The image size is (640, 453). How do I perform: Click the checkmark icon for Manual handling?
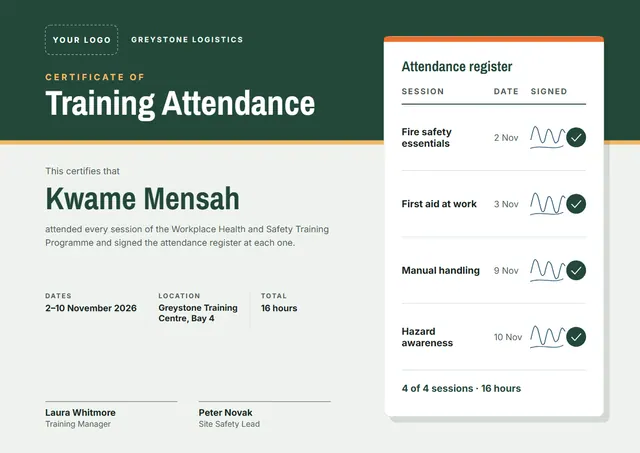pos(576,270)
